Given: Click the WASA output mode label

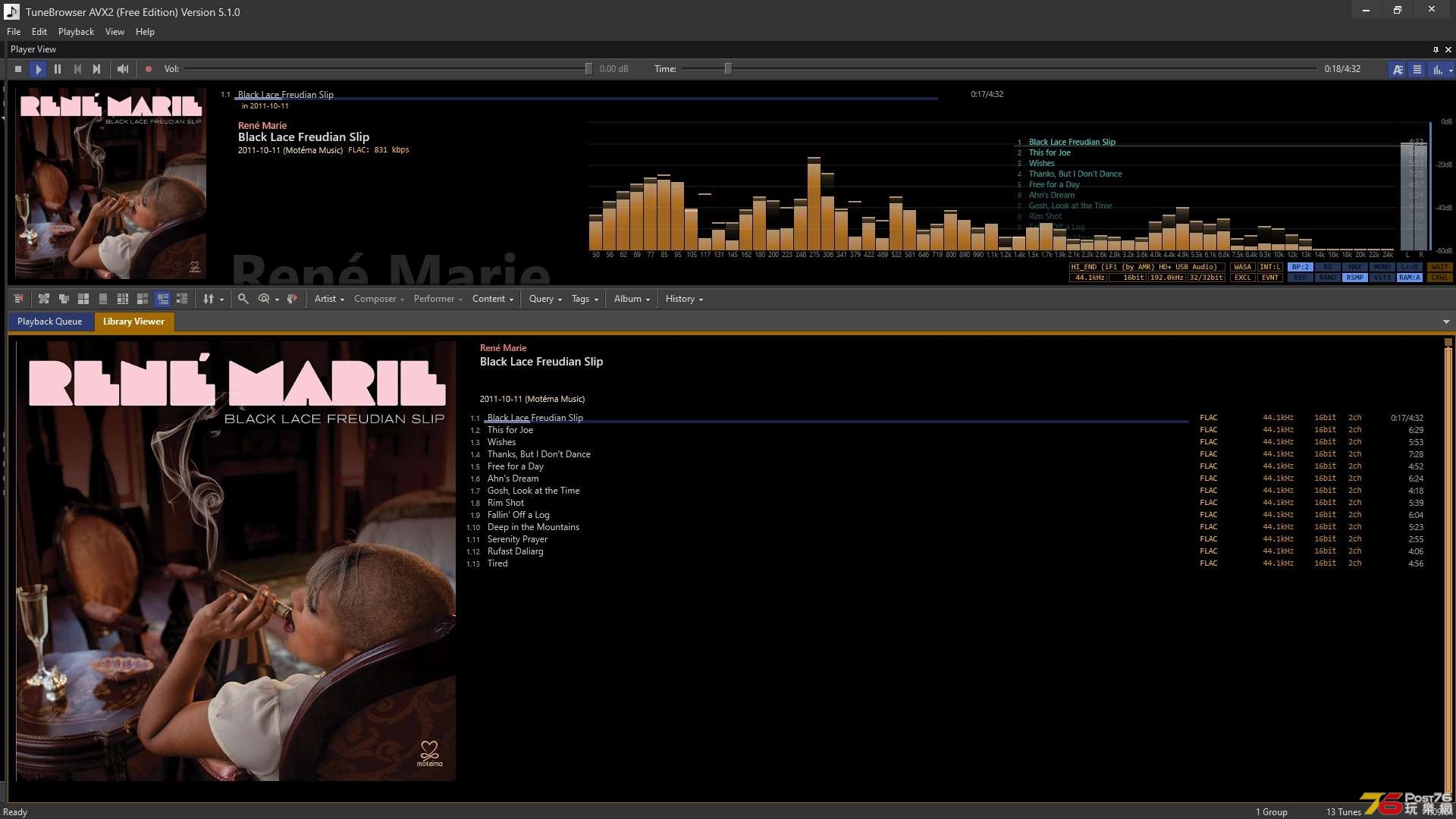Looking at the screenshot, I should 1242,267.
